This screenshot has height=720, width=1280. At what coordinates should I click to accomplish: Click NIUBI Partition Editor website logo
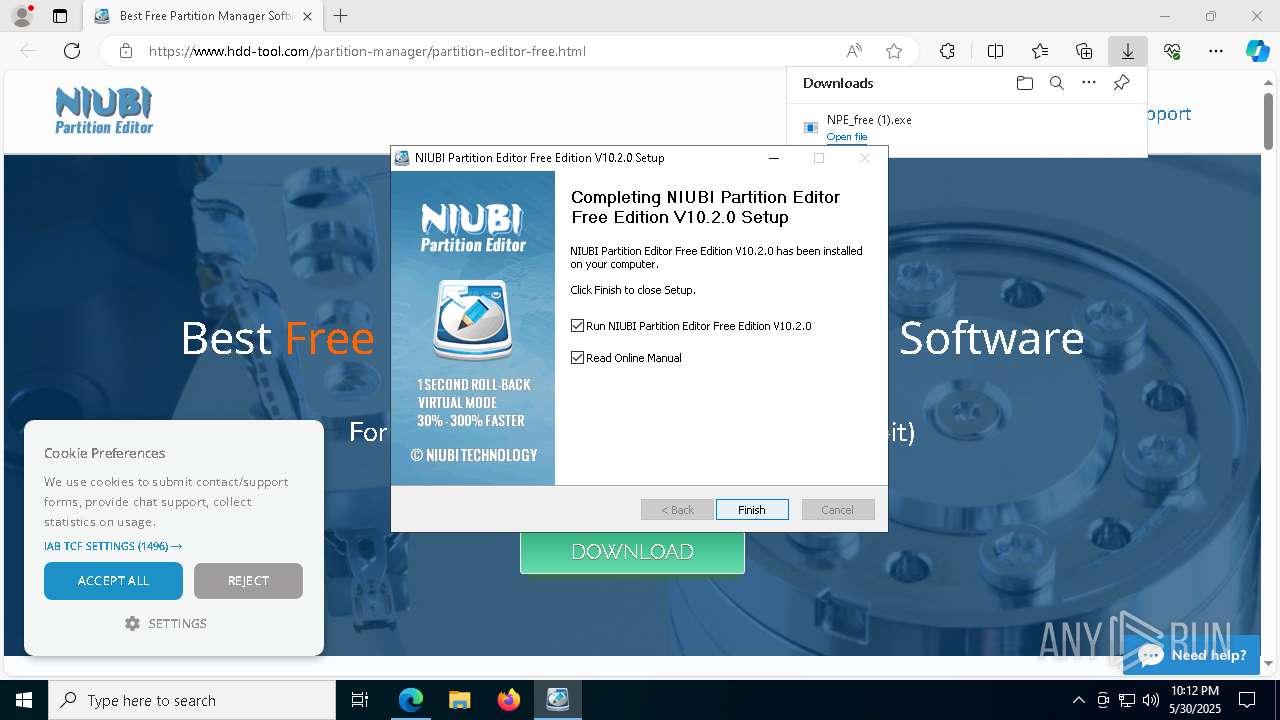coord(104,110)
